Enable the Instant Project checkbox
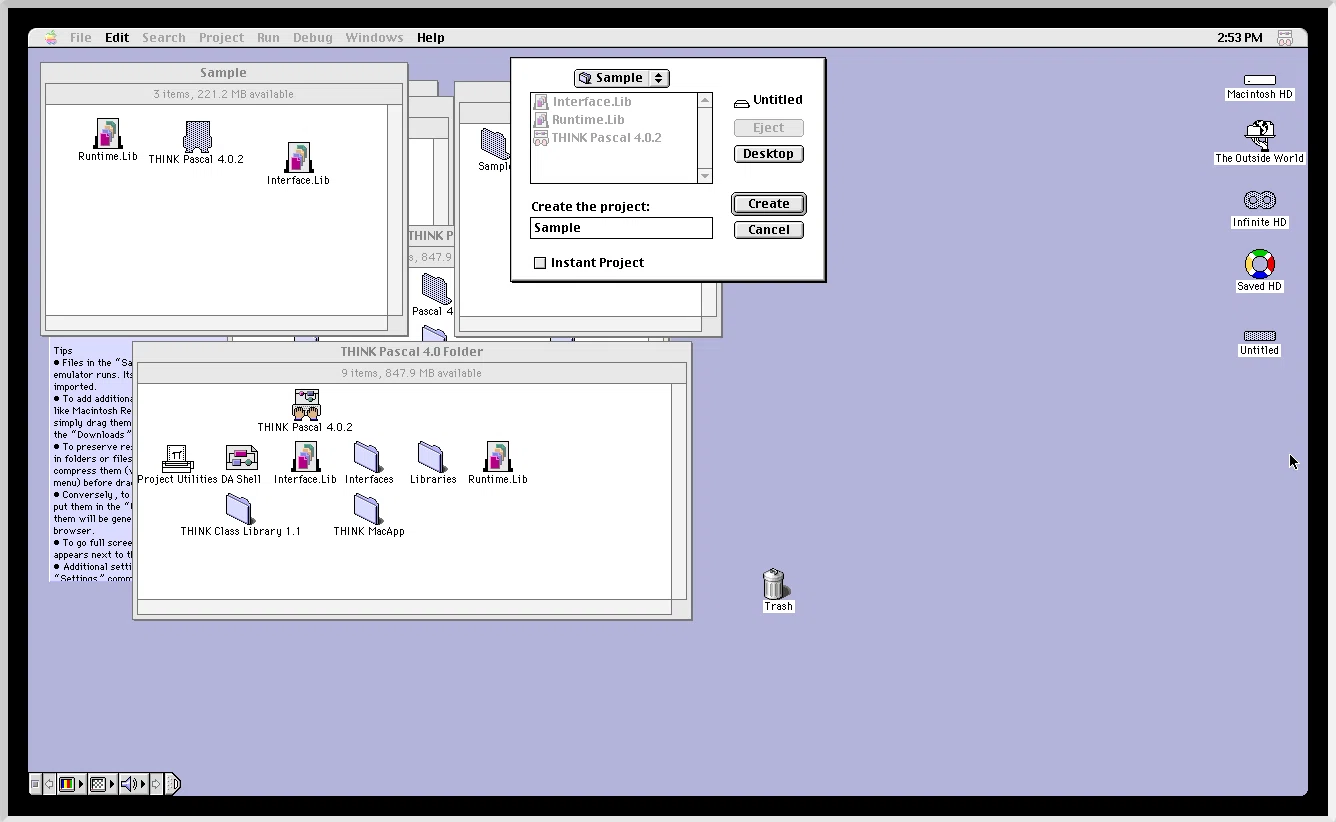Viewport: 1336px width, 822px height. click(x=540, y=263)
